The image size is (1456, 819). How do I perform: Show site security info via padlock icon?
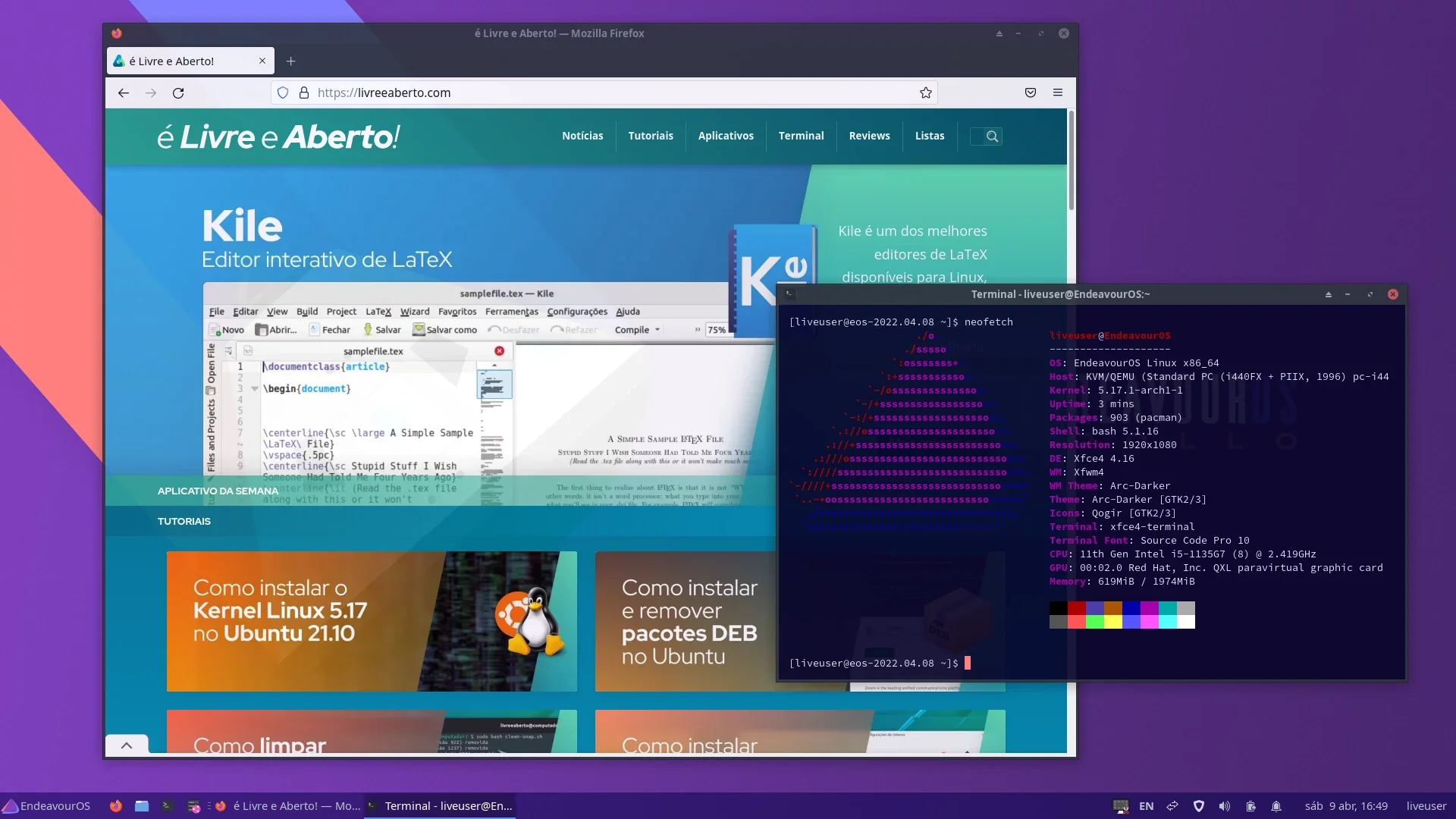[x=304, y=93]
